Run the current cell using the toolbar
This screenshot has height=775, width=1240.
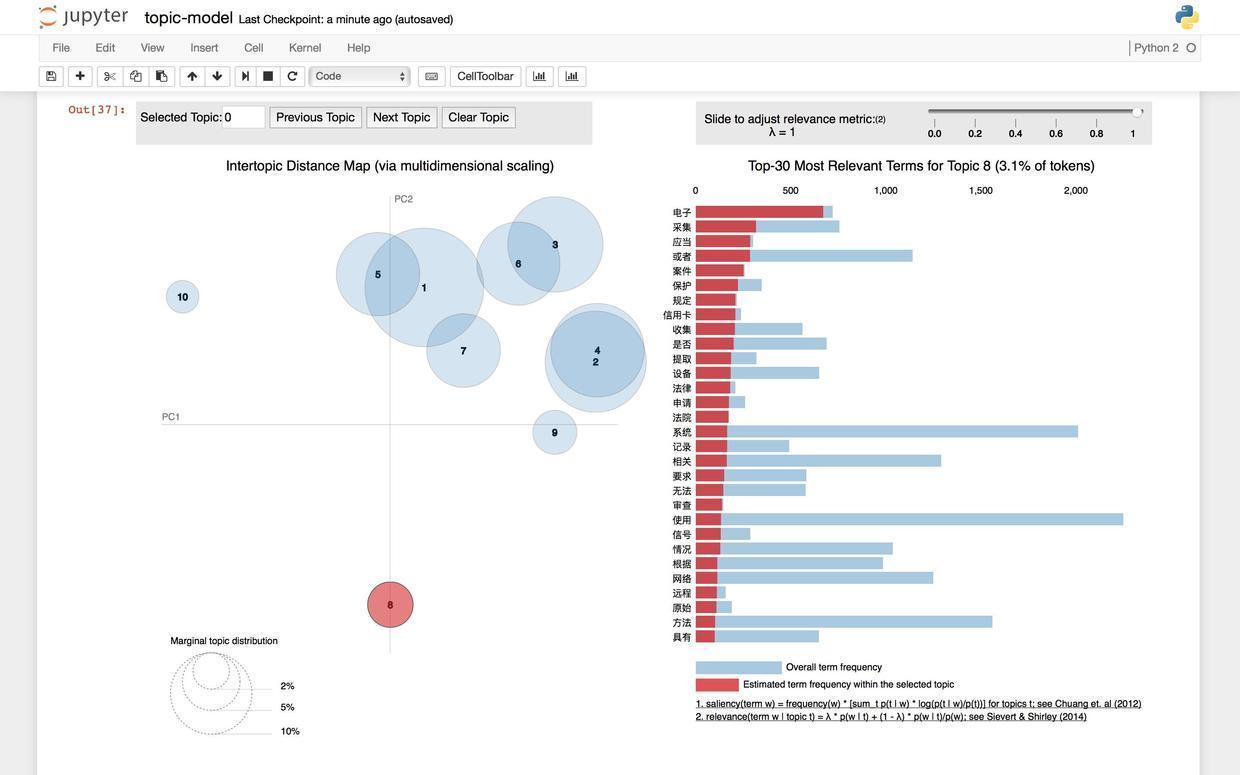click(245, 76)
